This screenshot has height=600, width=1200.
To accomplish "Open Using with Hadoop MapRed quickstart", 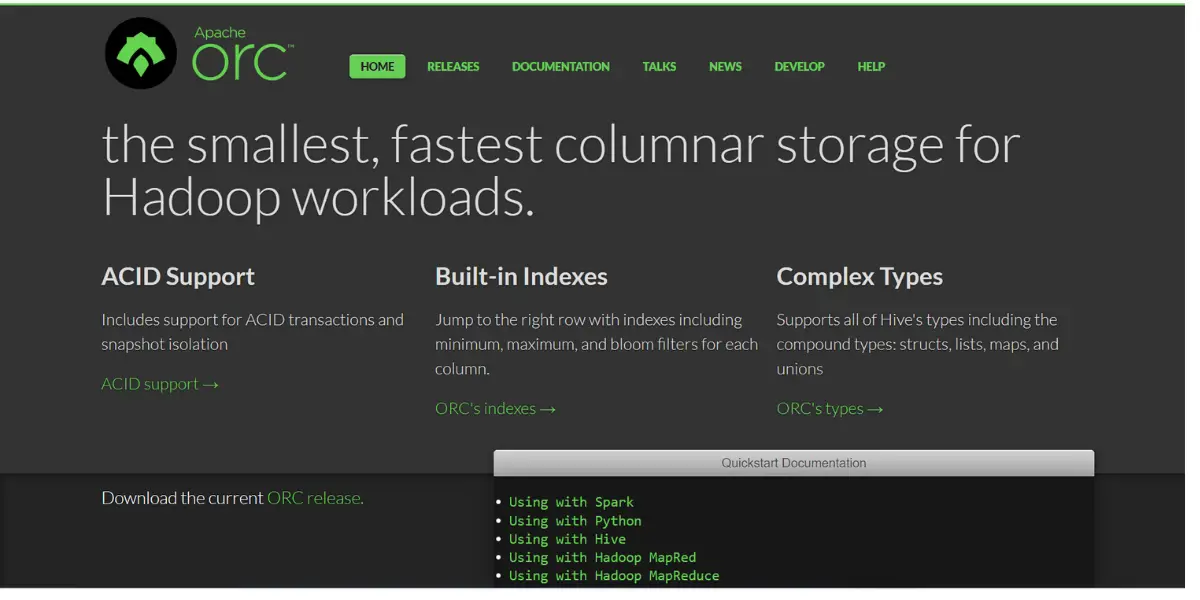I will click(602, 557).
